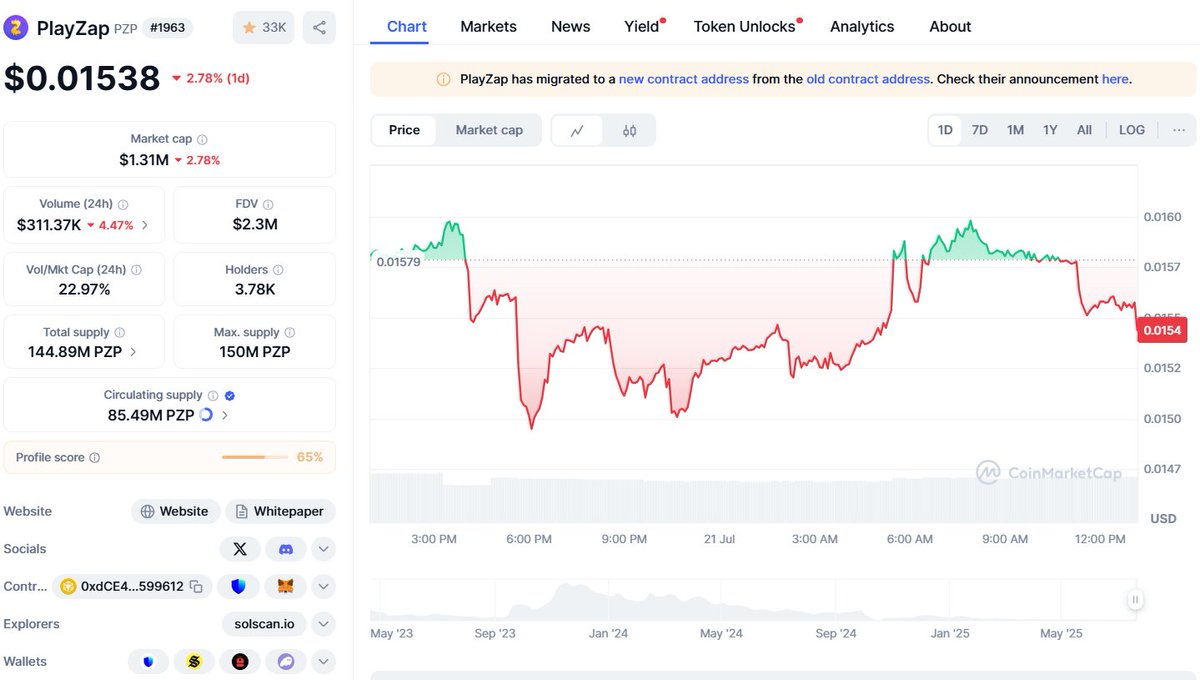Click the verified badge by Circulating supply

(230, 396)
